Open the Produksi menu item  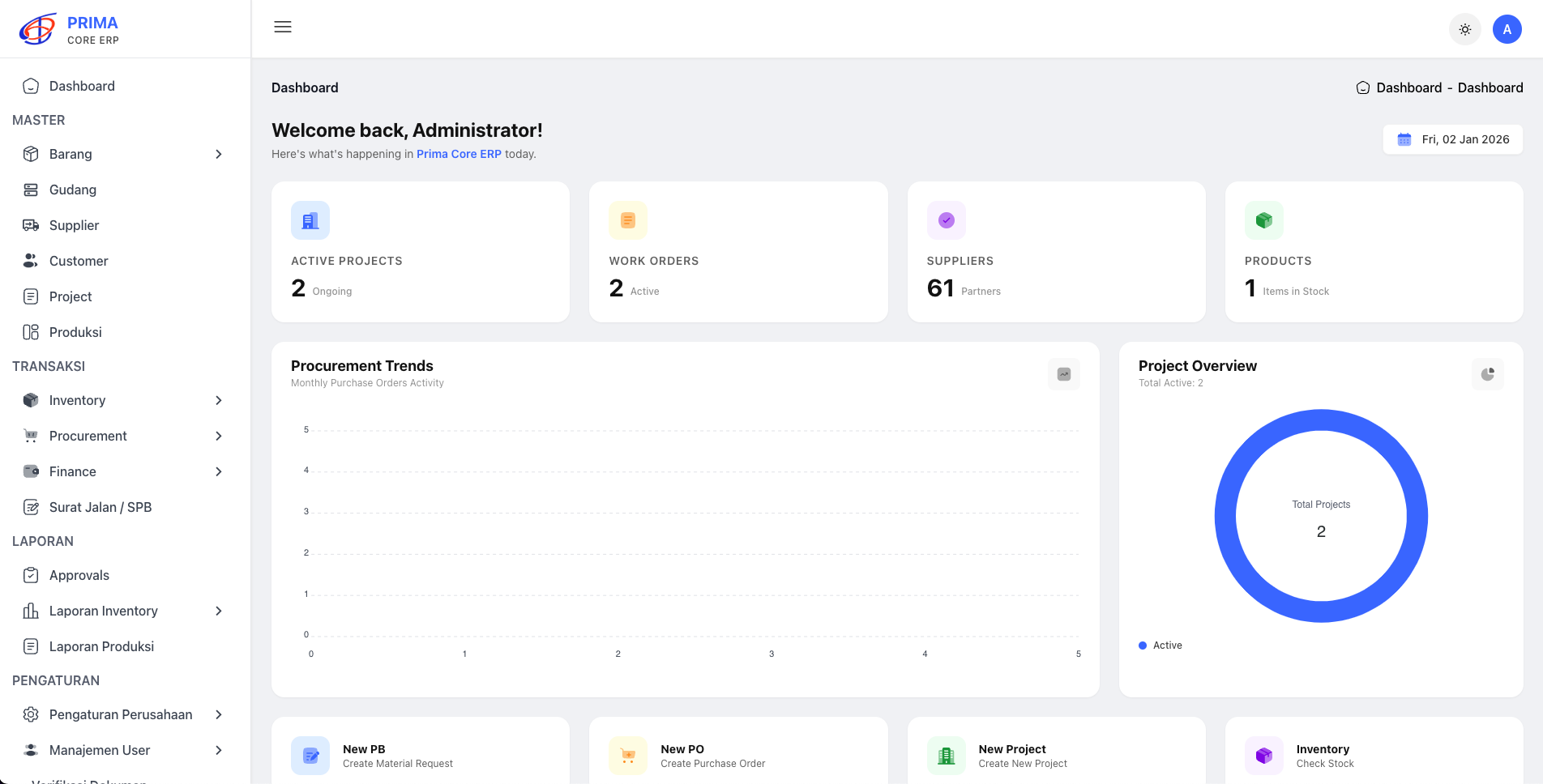pyautogui.click(x=125, y=332)
